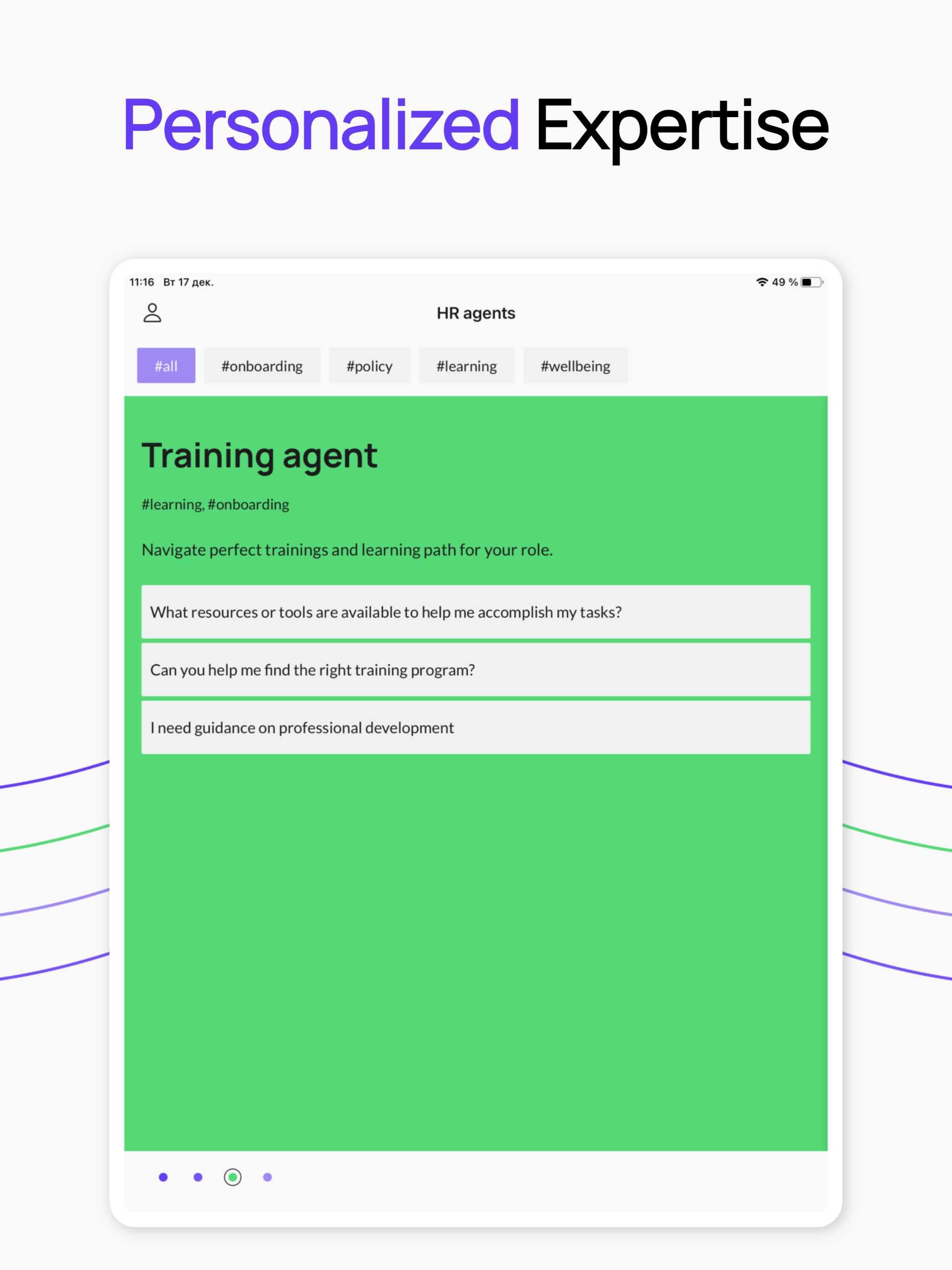Tap the Wi-Fi status icon
The width and height of the screenshot is (952, 1270).
point(762,282)
